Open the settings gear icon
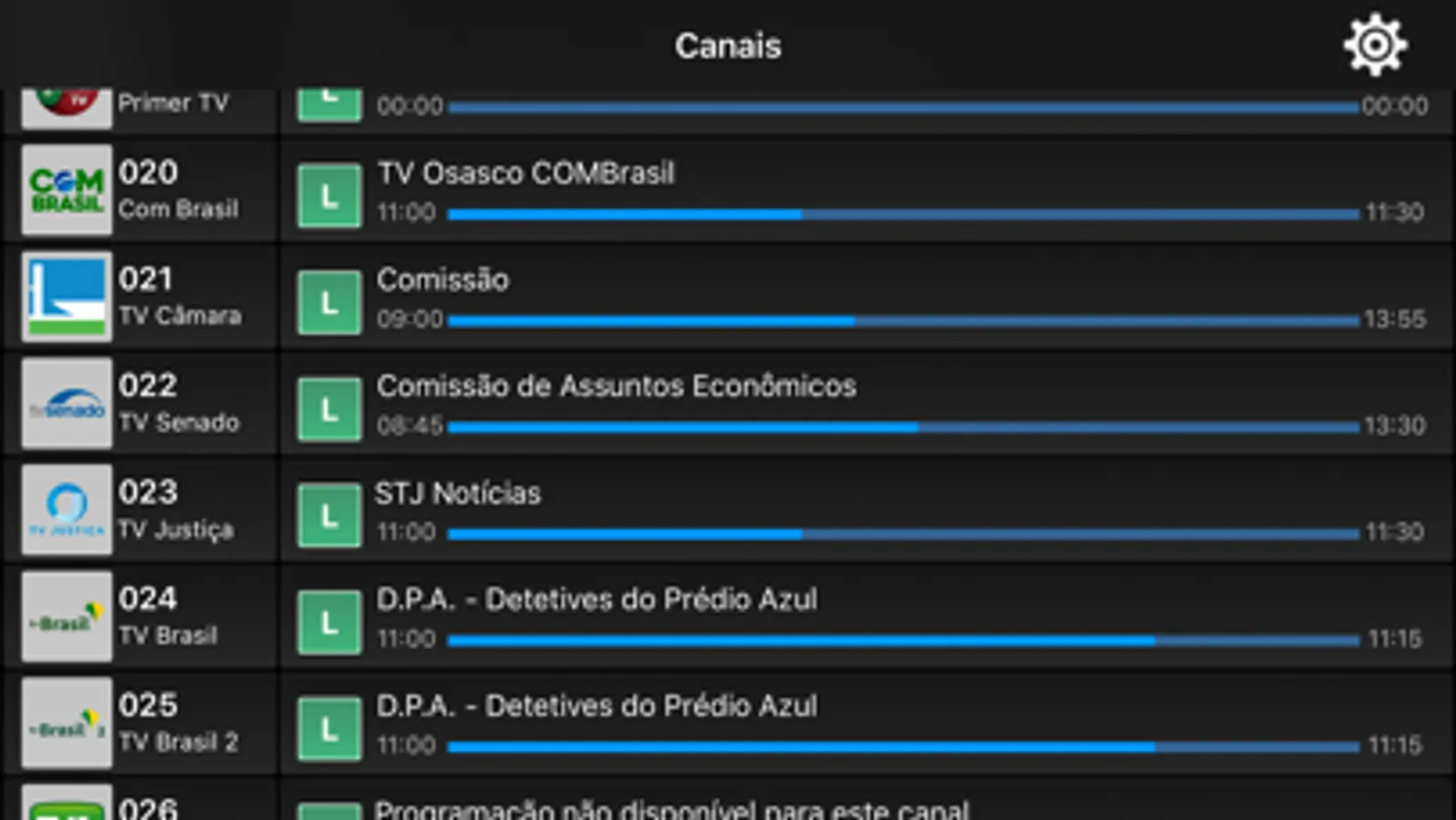 coord(1374,43)
